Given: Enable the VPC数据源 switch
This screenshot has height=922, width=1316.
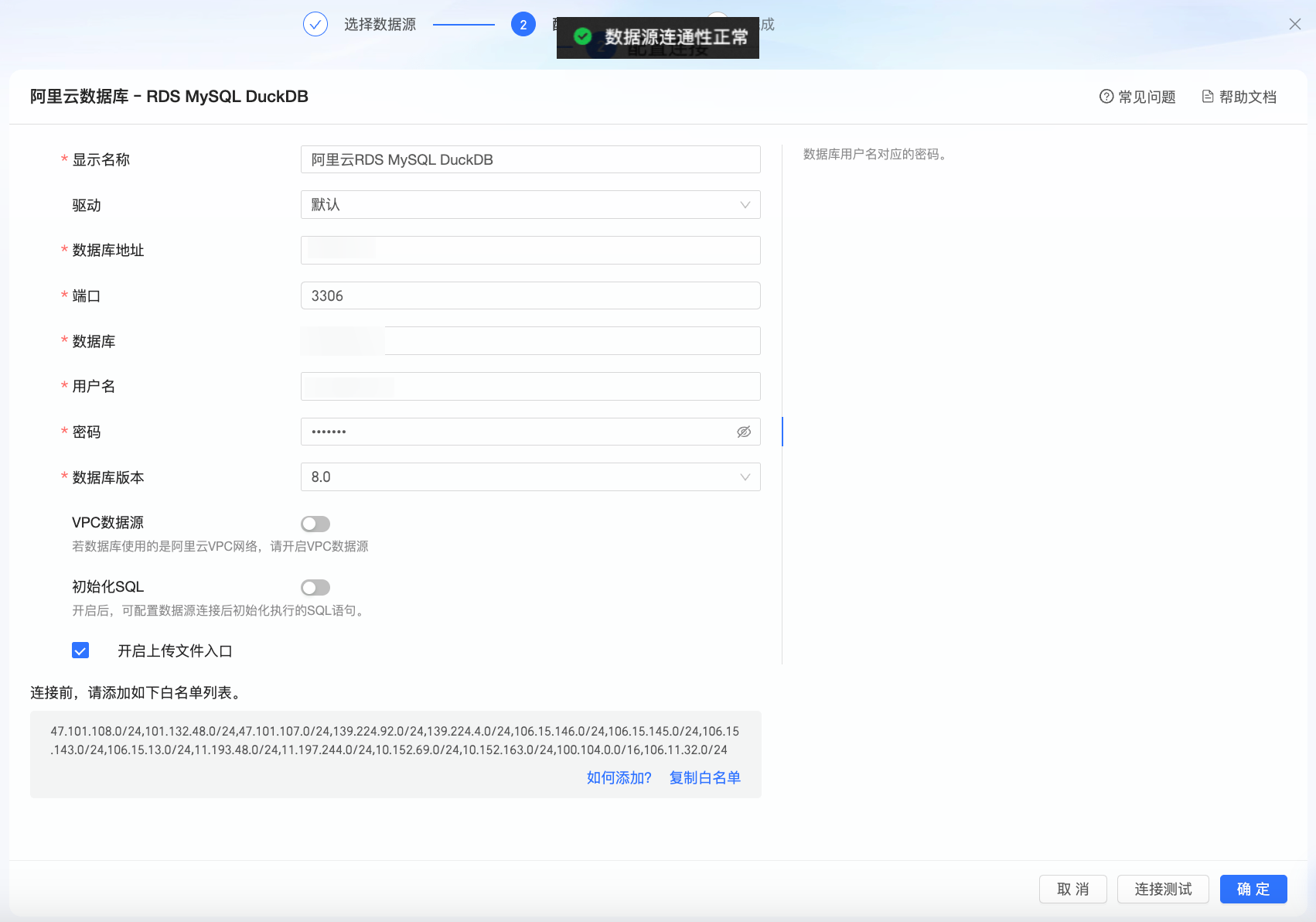Looking at the screenshot, I should pos(315,524).
